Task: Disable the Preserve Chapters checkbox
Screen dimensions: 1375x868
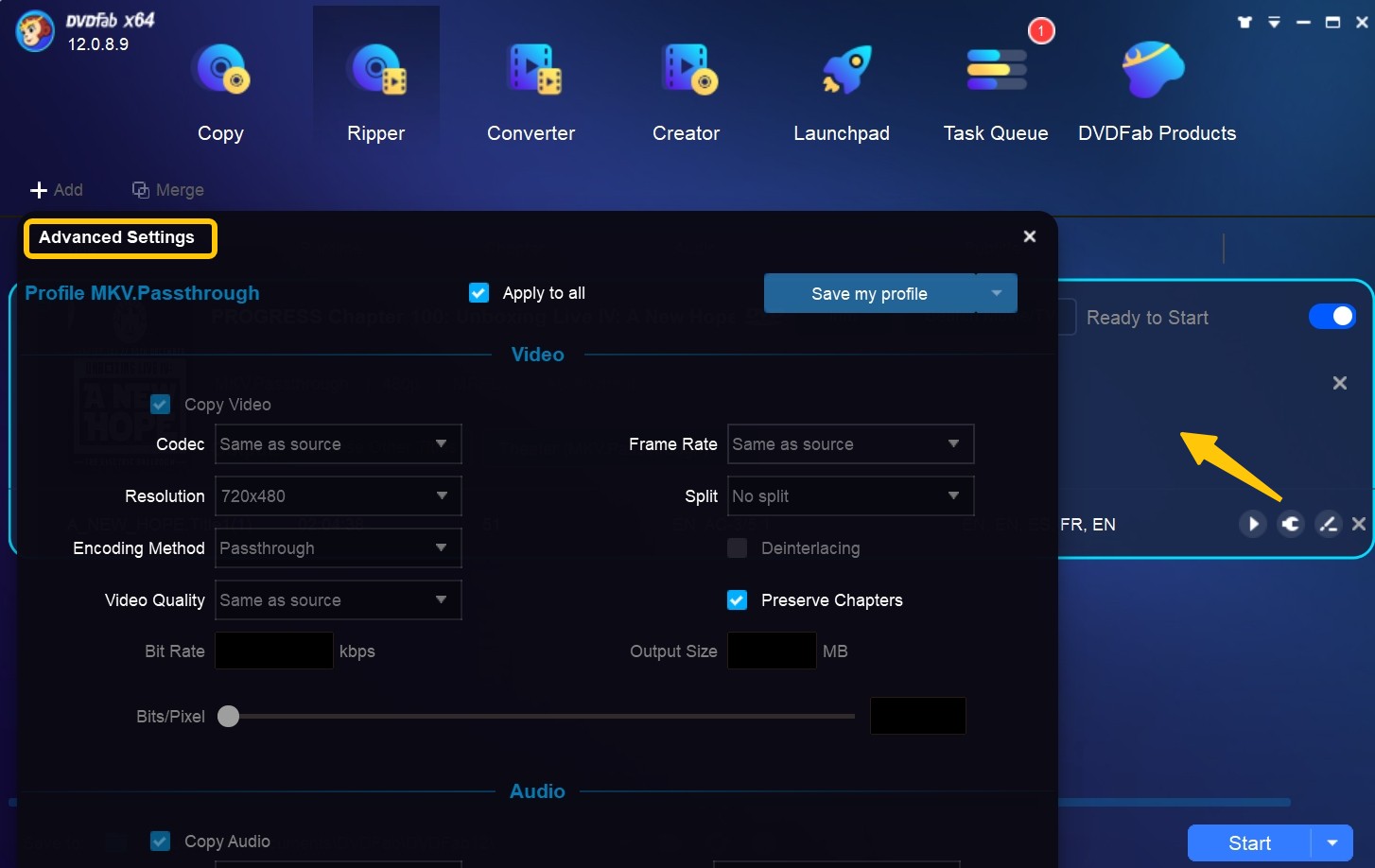Action: tap(738, 600)
